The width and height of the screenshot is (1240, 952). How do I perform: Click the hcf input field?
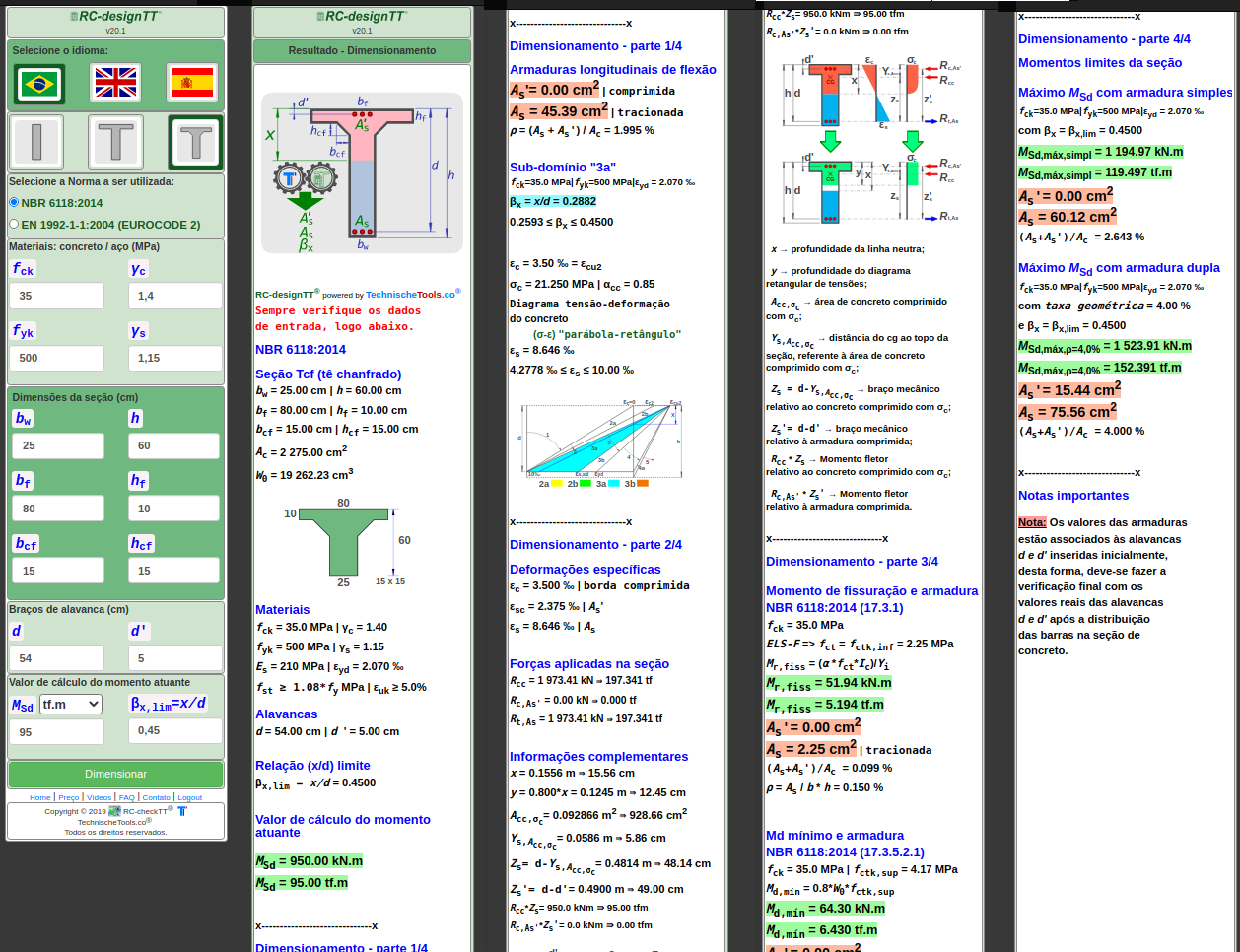173,571
